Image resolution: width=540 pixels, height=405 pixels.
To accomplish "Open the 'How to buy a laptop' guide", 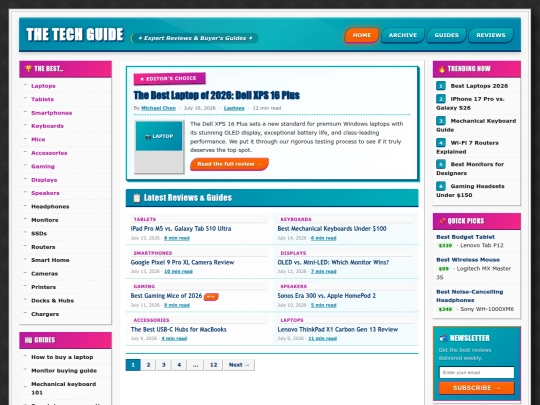I will 62,357.
